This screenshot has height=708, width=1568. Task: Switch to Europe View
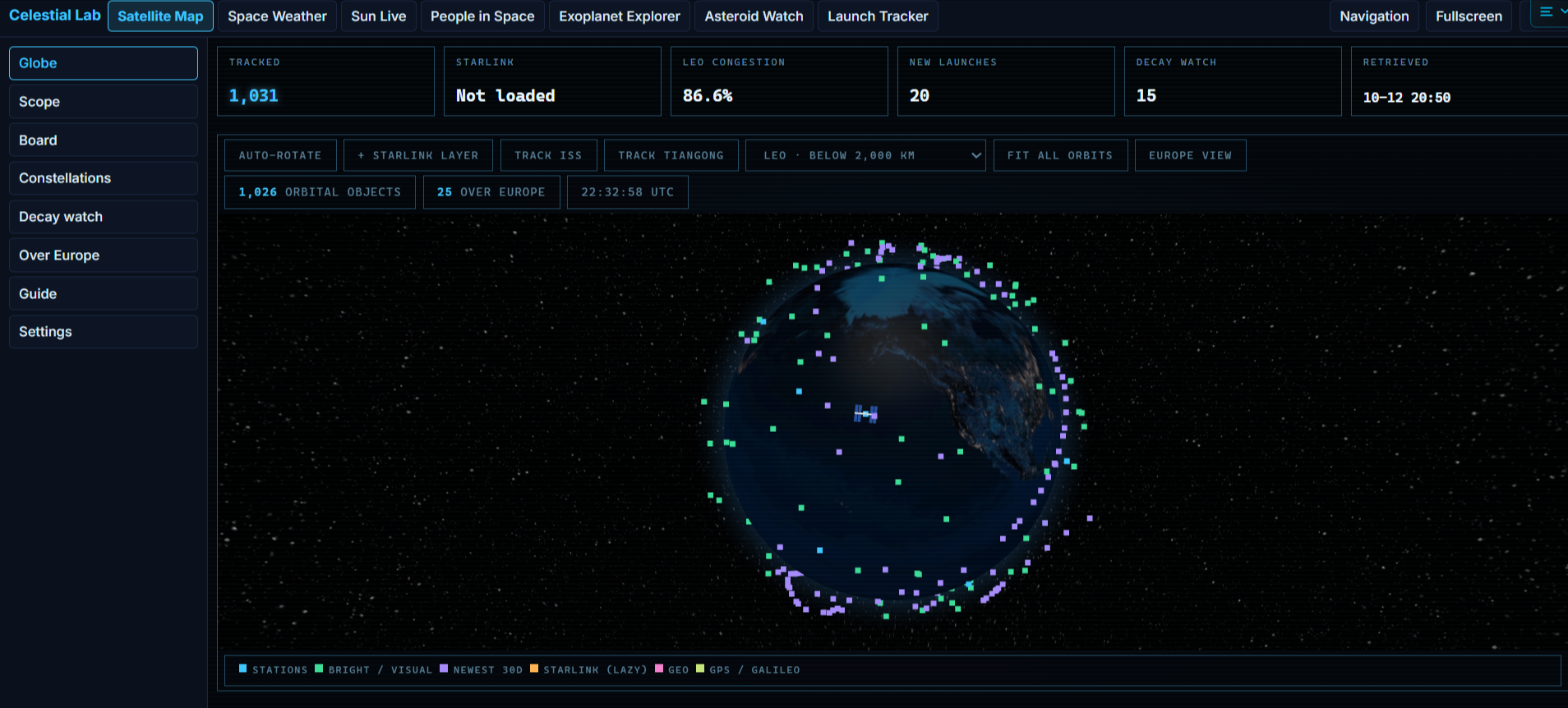(x=1190, y=155)
